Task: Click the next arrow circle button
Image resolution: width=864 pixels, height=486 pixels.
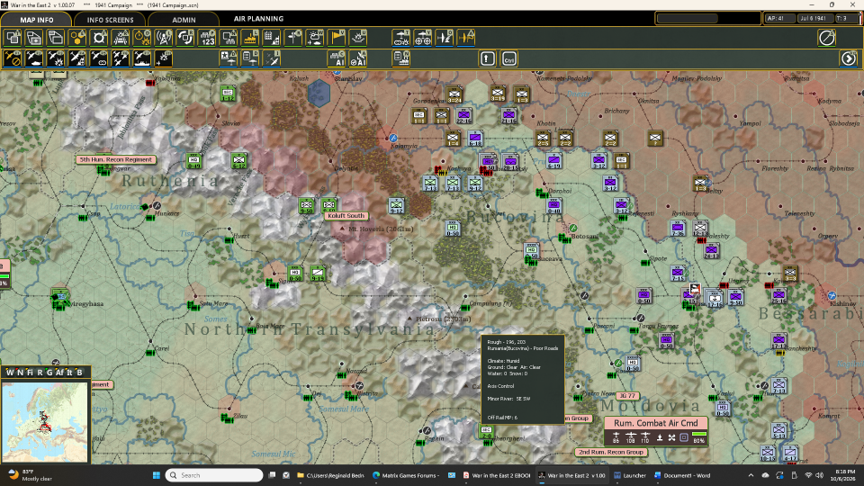Action: coord(849,58)
